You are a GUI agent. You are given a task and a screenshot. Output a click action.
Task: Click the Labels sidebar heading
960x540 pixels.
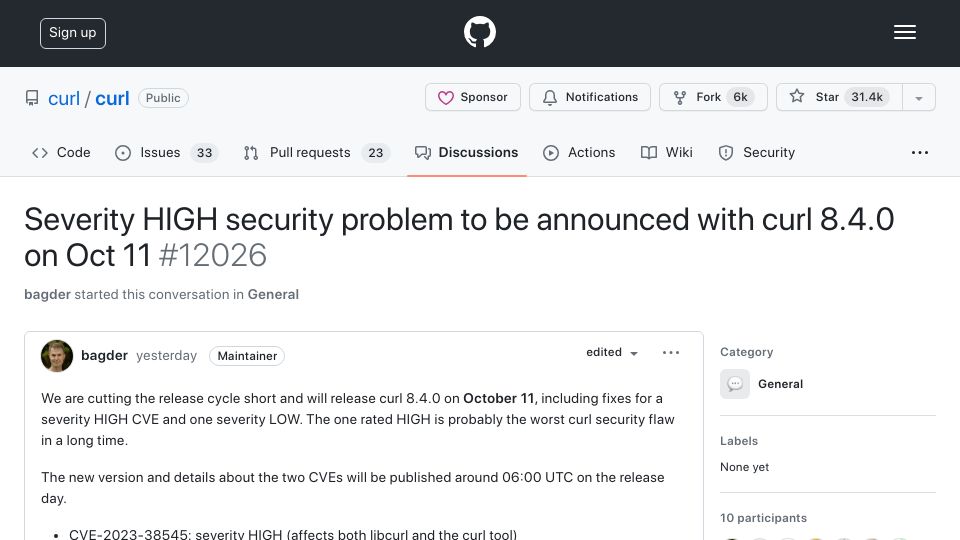pyautogui.click(x=739, y=441)
